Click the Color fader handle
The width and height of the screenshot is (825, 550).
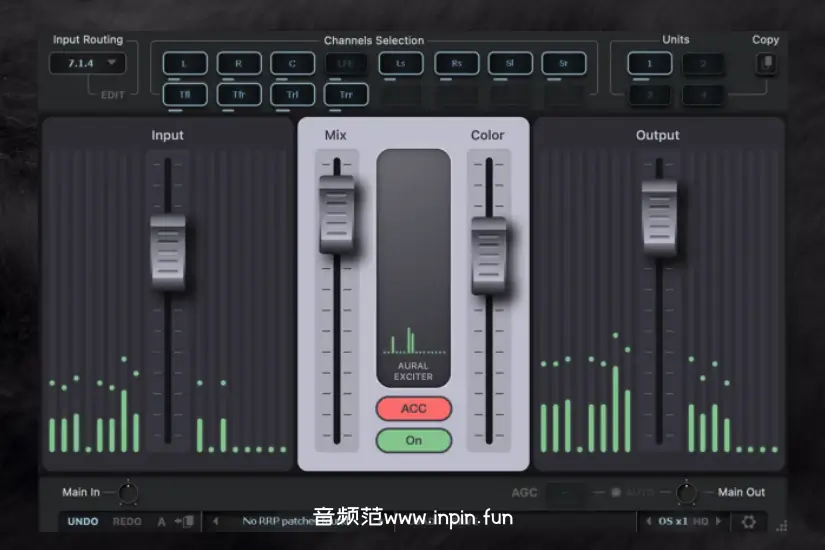click(489, 255)
